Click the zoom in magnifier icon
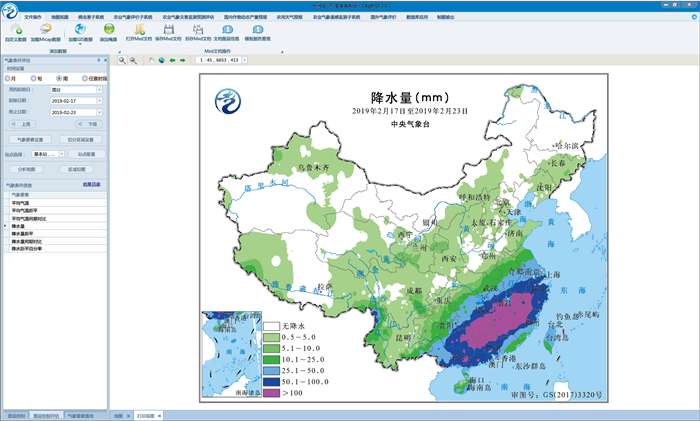Viewport: 700px width, 421px height. (122, 60)
